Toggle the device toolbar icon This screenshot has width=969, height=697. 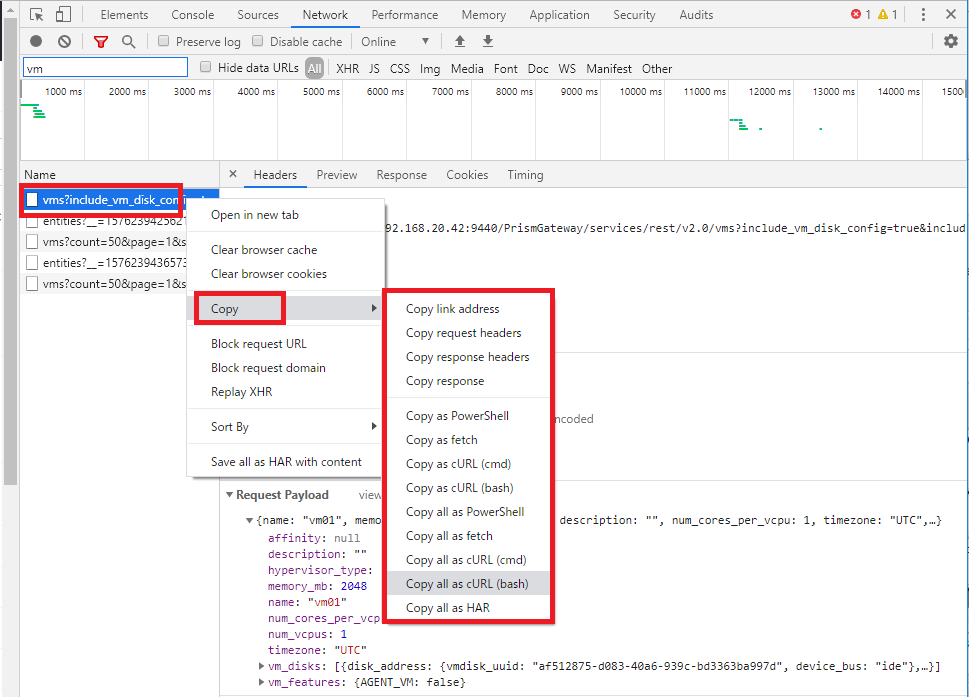point(63,15)
